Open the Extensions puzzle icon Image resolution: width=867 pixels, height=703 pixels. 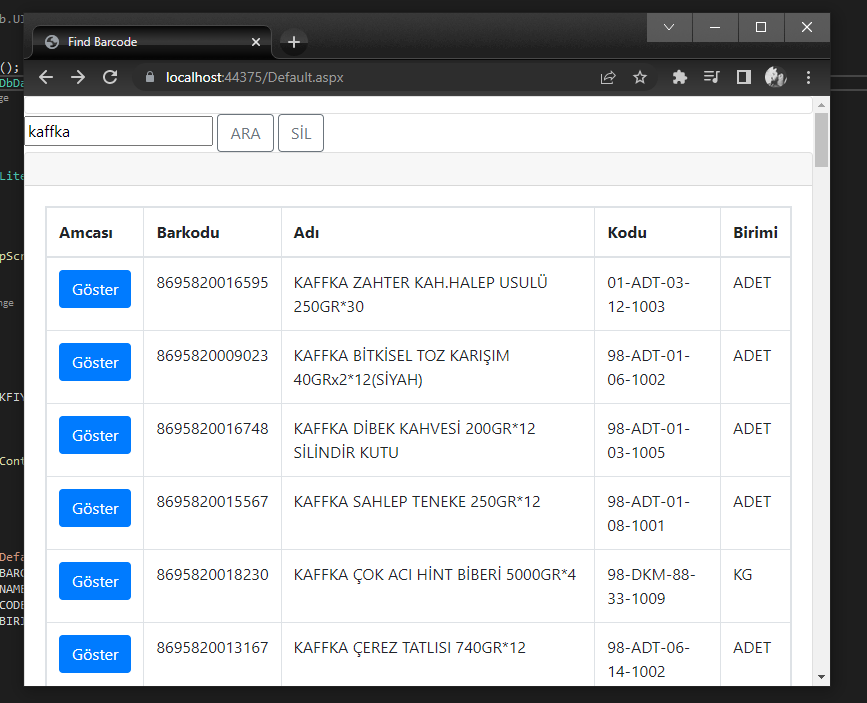[x=680, y=77]
